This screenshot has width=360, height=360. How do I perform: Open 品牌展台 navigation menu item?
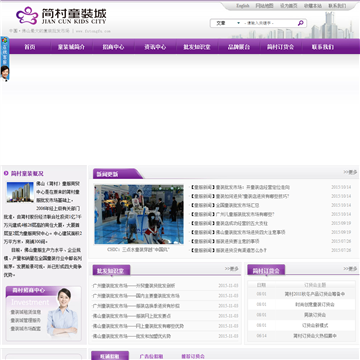239,47
